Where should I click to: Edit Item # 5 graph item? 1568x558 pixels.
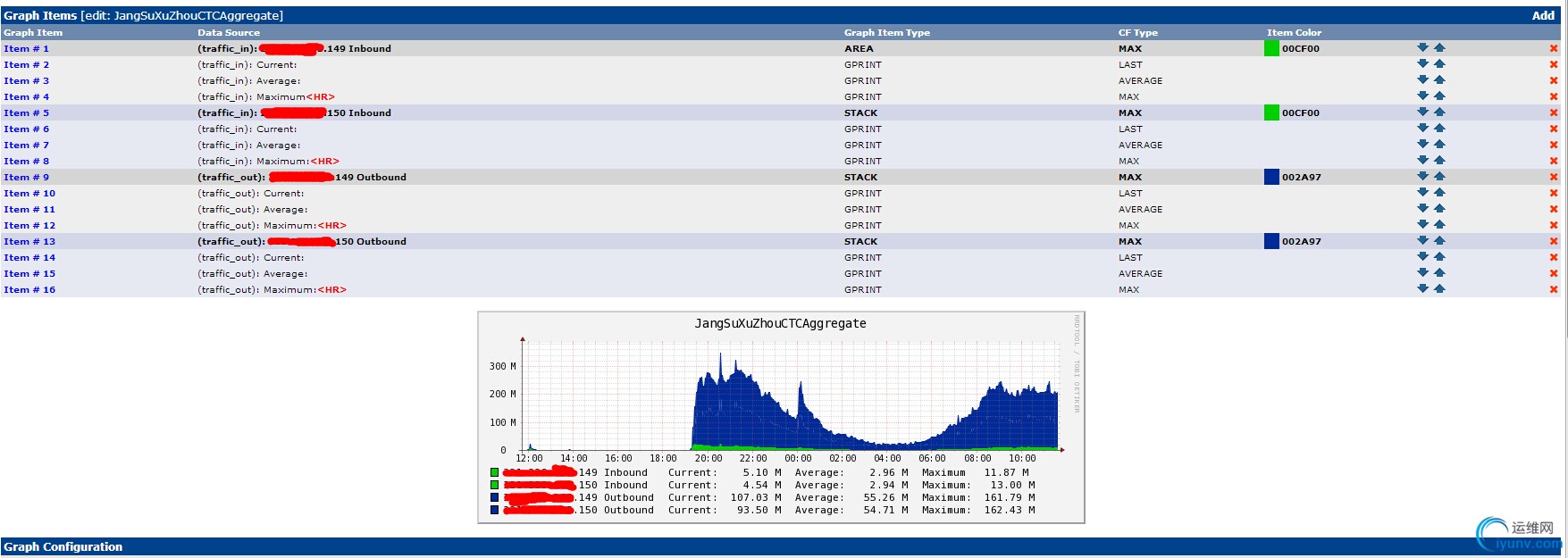[x=26, y=113]
